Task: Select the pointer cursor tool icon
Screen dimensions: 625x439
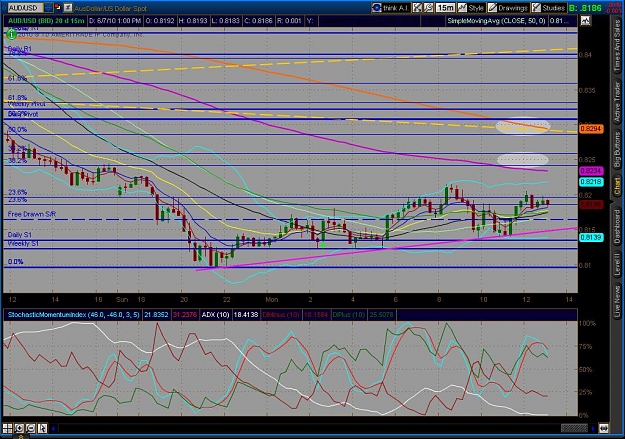Action: 42,428
